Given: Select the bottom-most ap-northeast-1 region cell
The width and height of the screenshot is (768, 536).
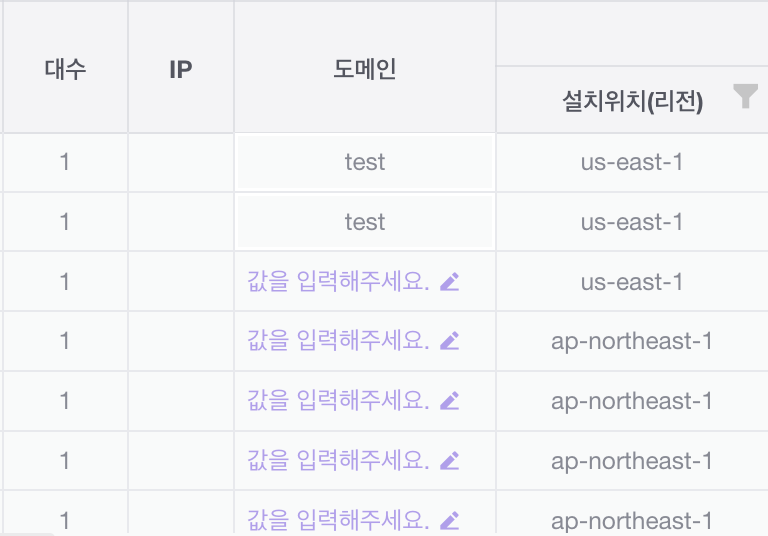Looking at the screenshot, I should (x=632, y=520).
